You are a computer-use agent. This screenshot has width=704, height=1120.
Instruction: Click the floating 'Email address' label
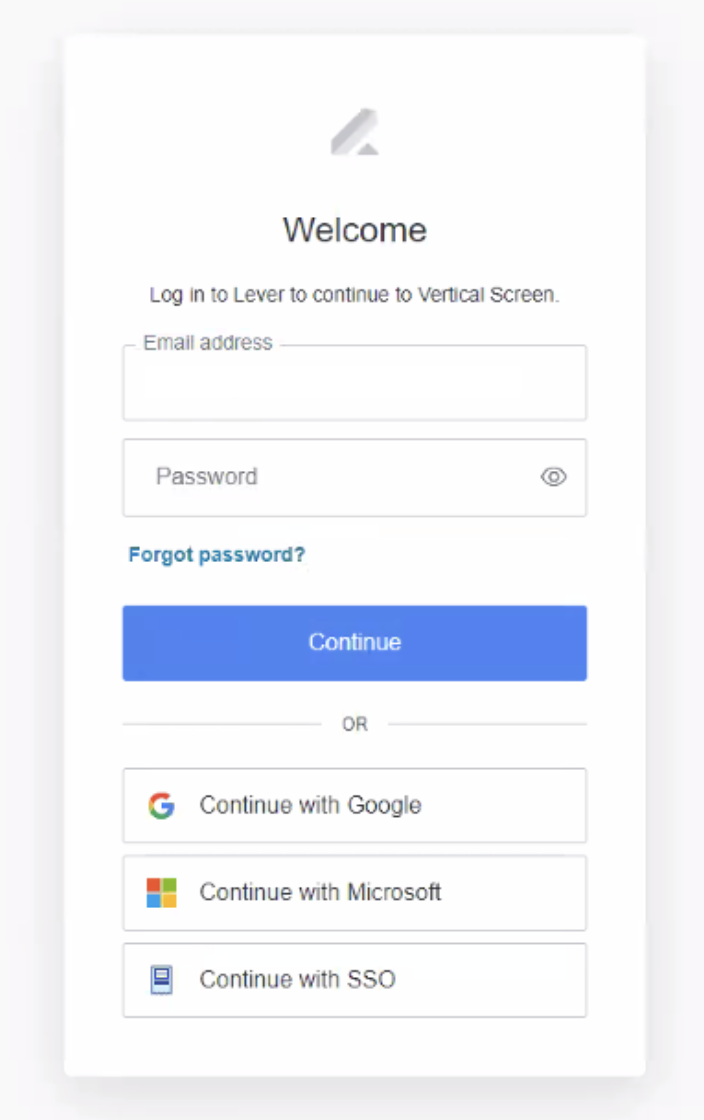tap(207, 343)
